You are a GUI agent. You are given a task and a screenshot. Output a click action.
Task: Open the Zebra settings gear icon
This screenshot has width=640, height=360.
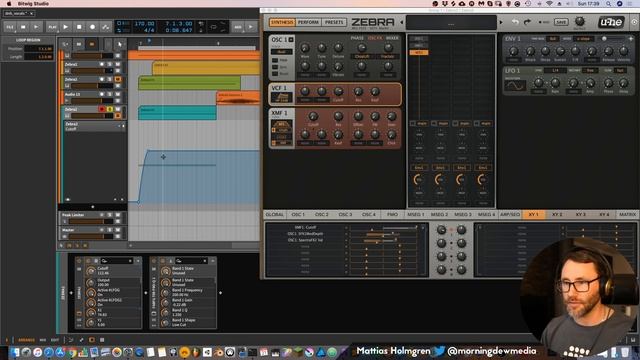coord(634,22)
